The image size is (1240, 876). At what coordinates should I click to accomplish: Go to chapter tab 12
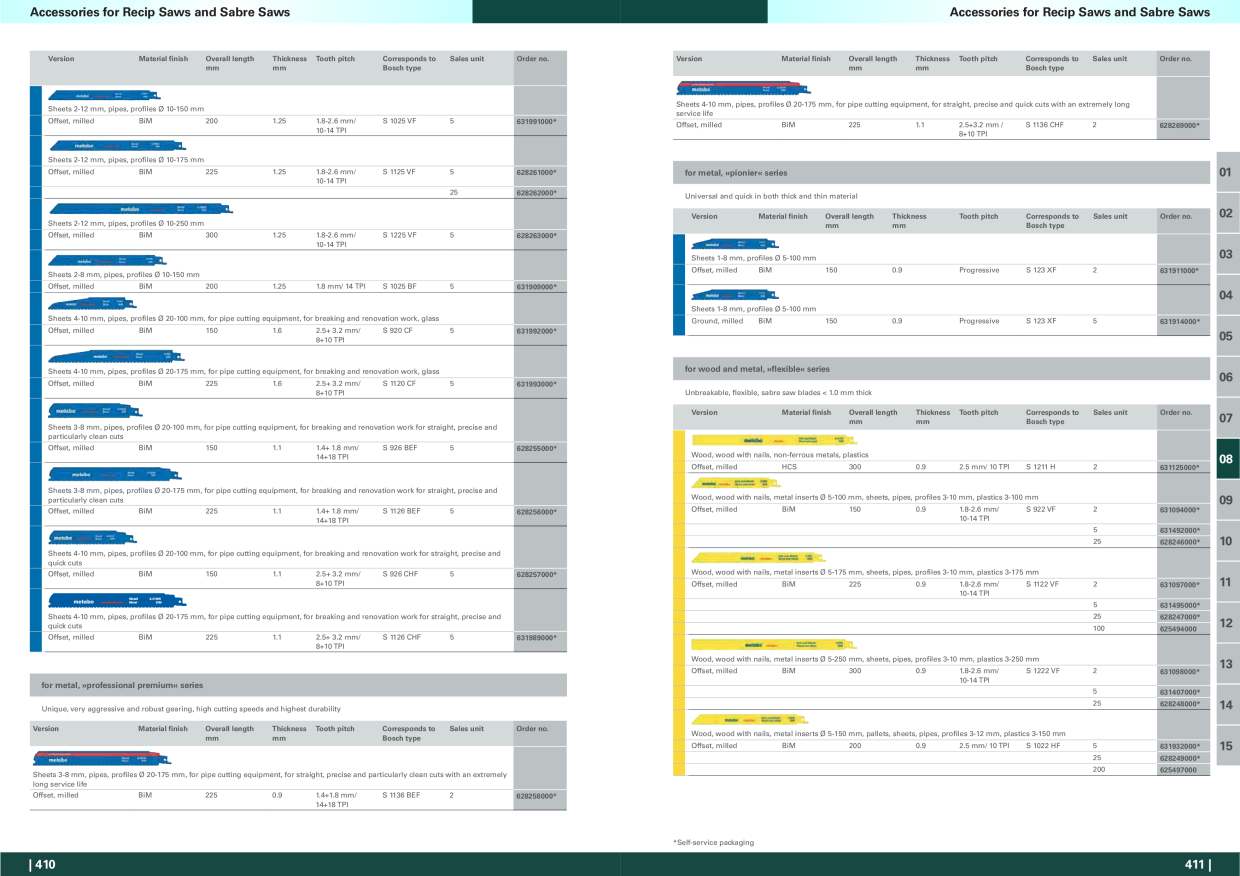point(1226,623)
